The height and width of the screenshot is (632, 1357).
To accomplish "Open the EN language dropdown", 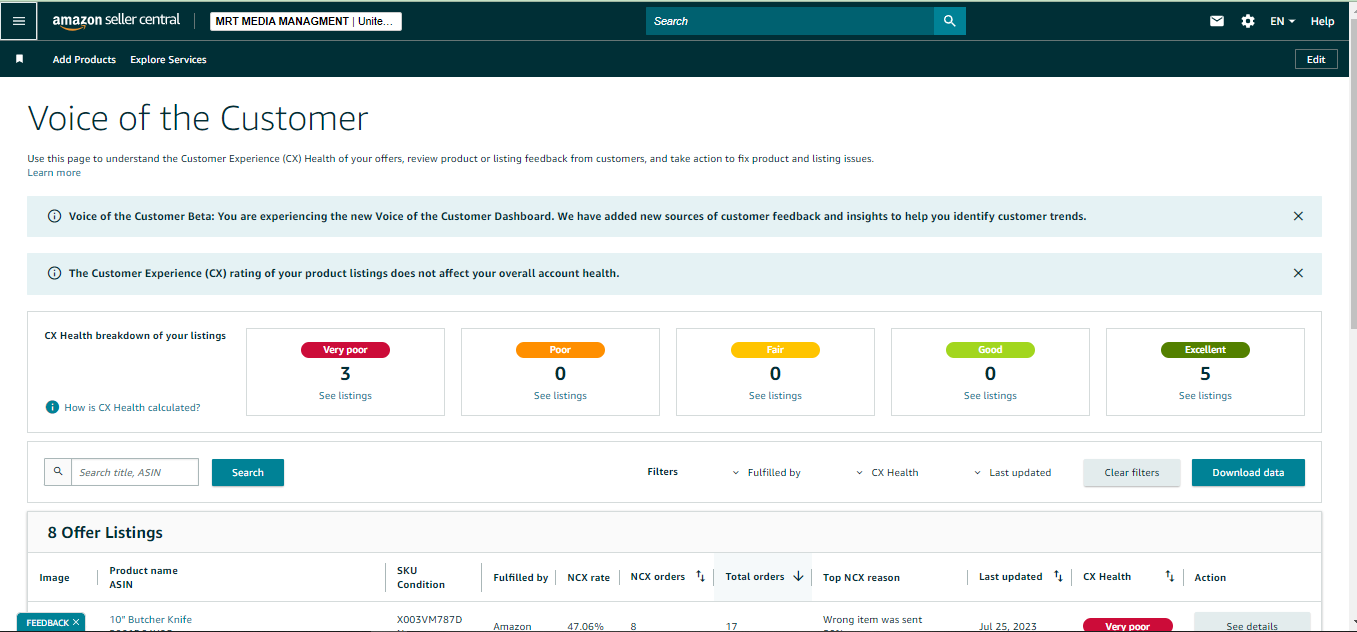I will point(1283,21).
